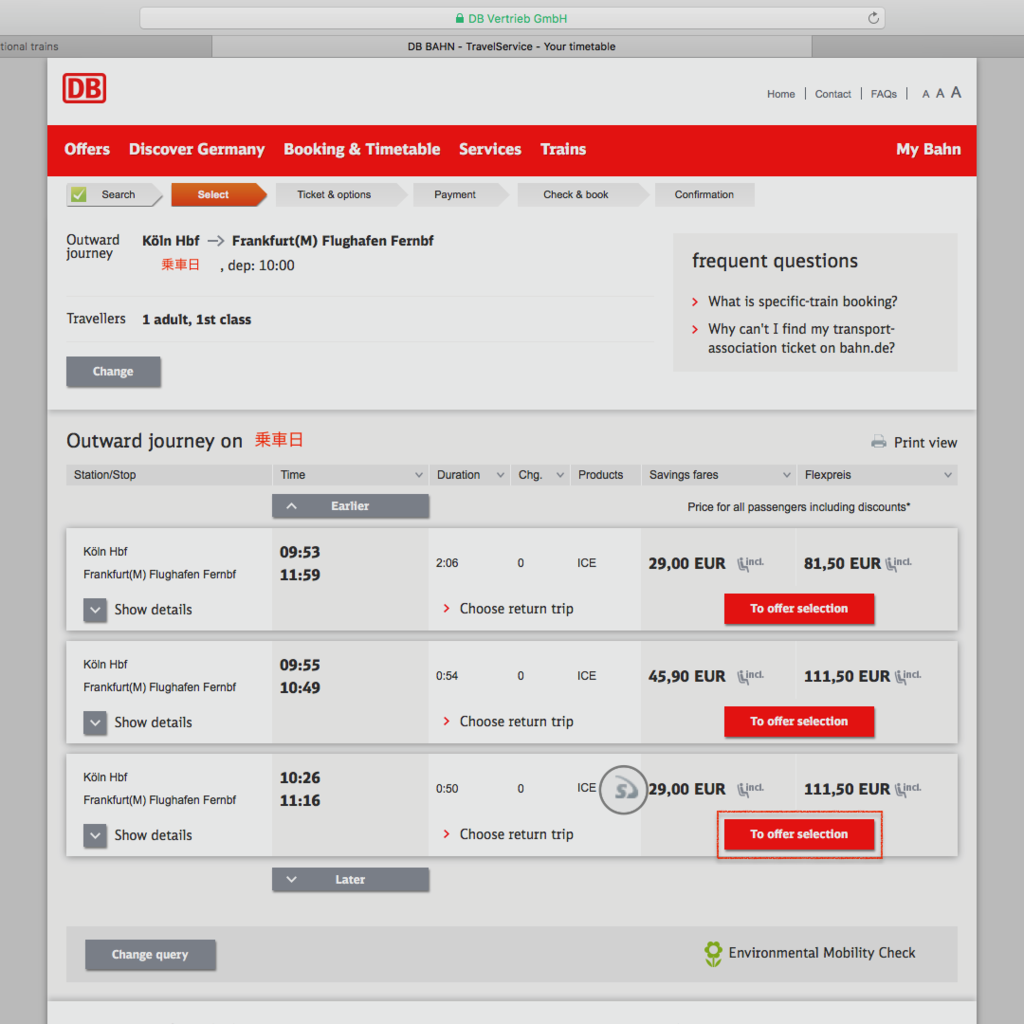Click seat icon beside 29,00 EUR for 10:26 train
The image size is (1024, 1024).
(750, 789)
